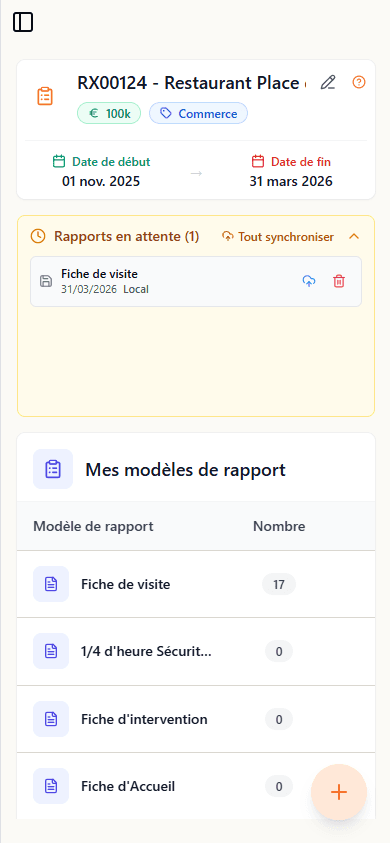Edit project with pencil icon

[328, 82]
